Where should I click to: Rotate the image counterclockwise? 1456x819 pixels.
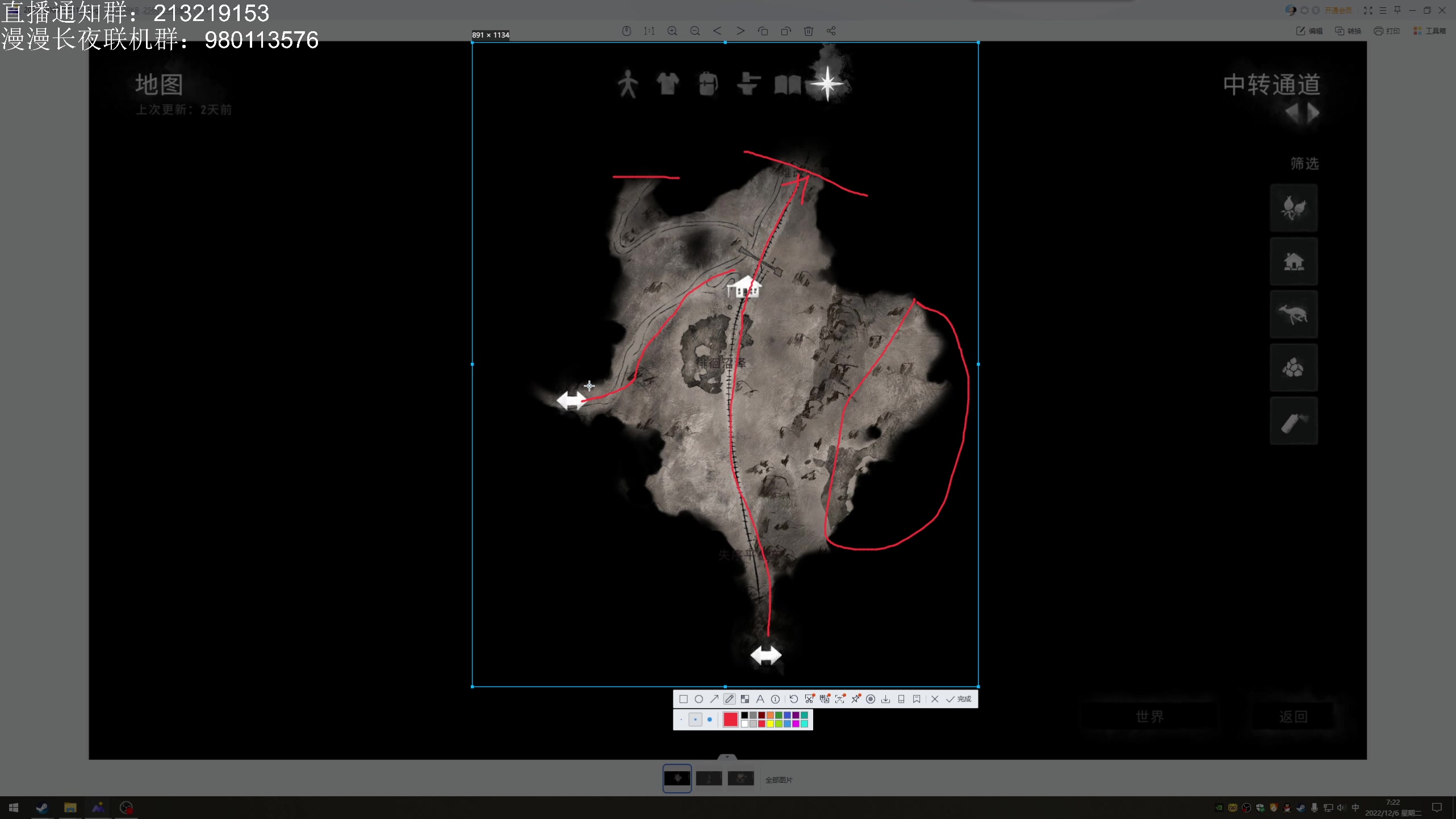763,31
